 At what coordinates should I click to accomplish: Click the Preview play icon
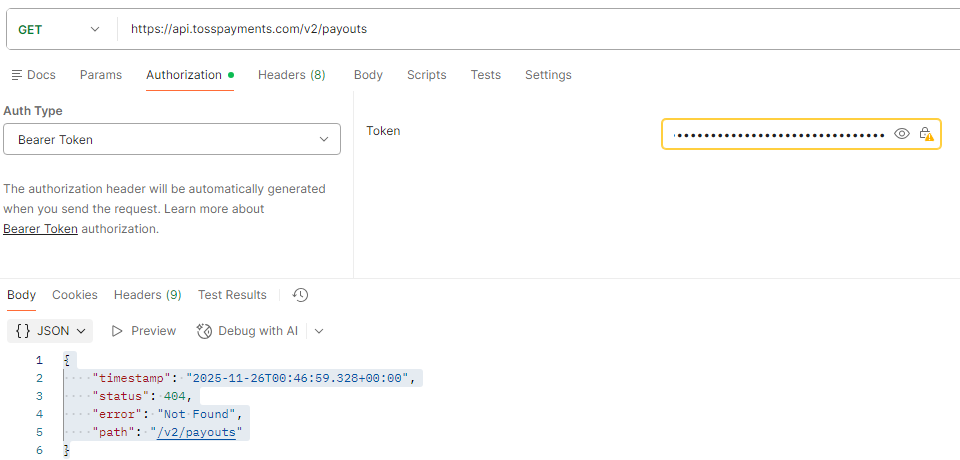pyautogui.click(x=117, y=331)
